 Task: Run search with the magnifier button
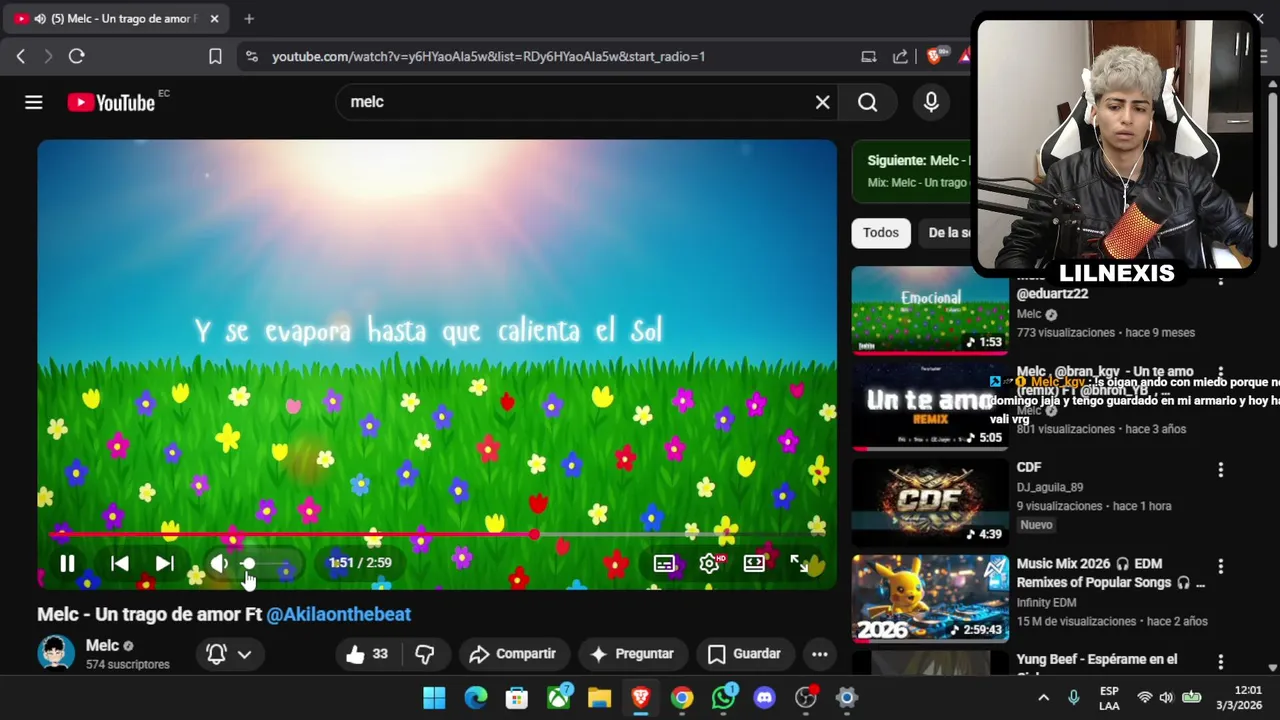867,102
